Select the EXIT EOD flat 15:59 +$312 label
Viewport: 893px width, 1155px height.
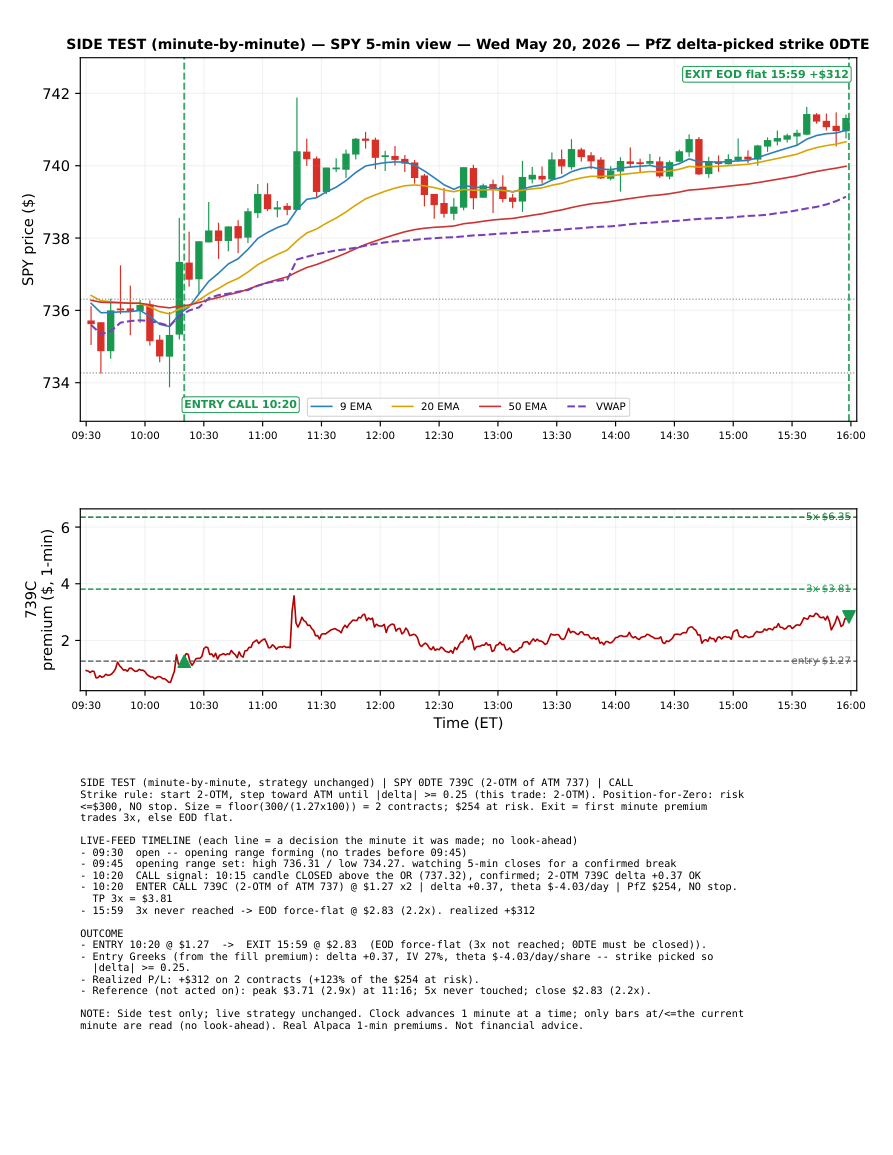pyautogui.click(x=766, y=74)
